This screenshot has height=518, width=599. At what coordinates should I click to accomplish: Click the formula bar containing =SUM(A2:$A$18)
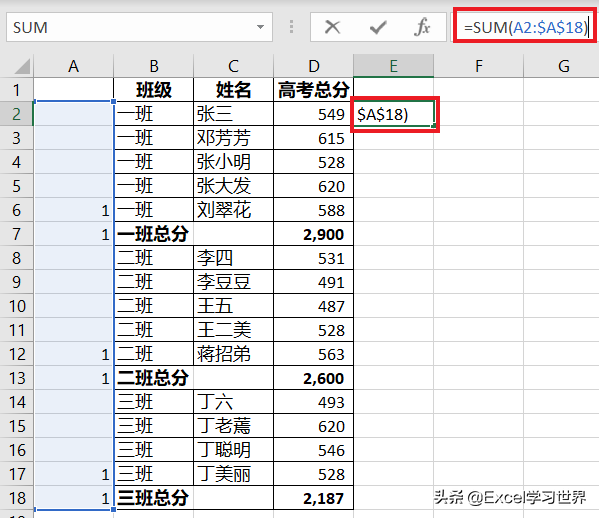[x=525, y=27]
